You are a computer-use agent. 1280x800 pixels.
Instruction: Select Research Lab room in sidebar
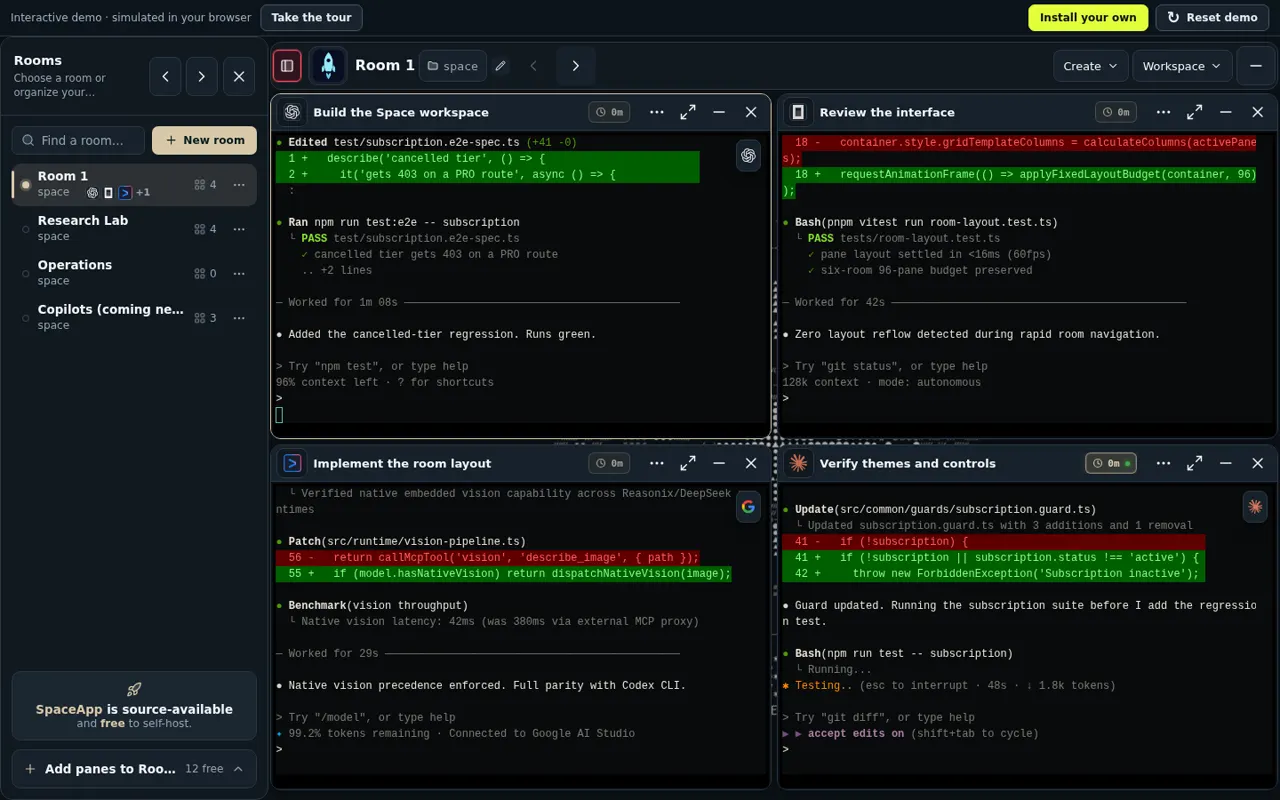pos(134,228)
